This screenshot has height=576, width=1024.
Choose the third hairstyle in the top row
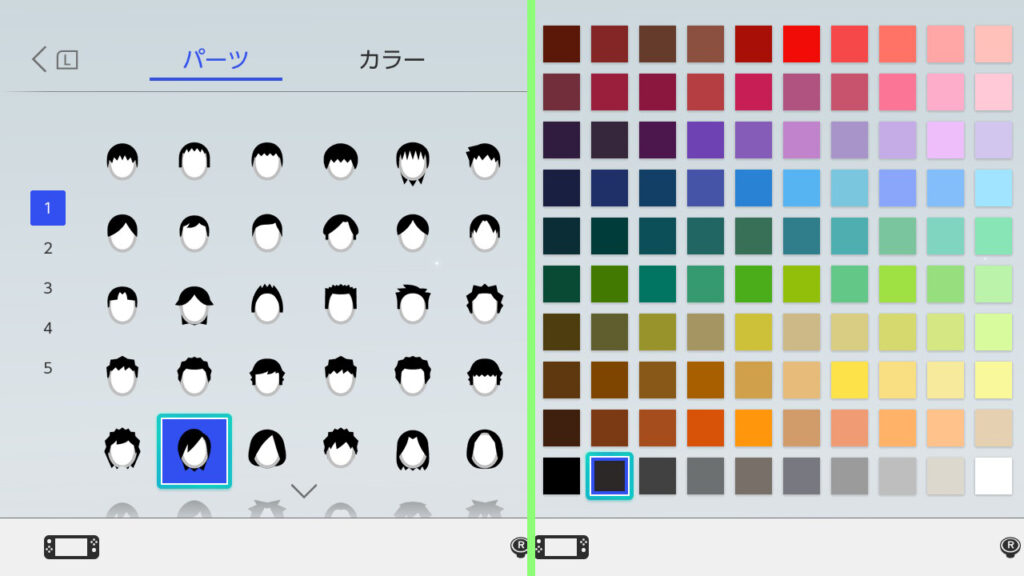[267, 161]
